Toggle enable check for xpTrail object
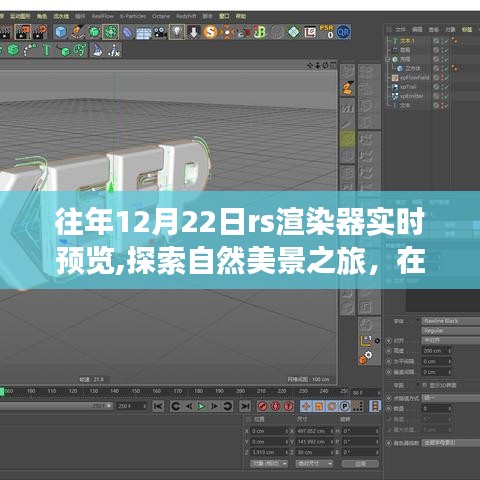This screenshot has height=480, width=480. point(445,87)
